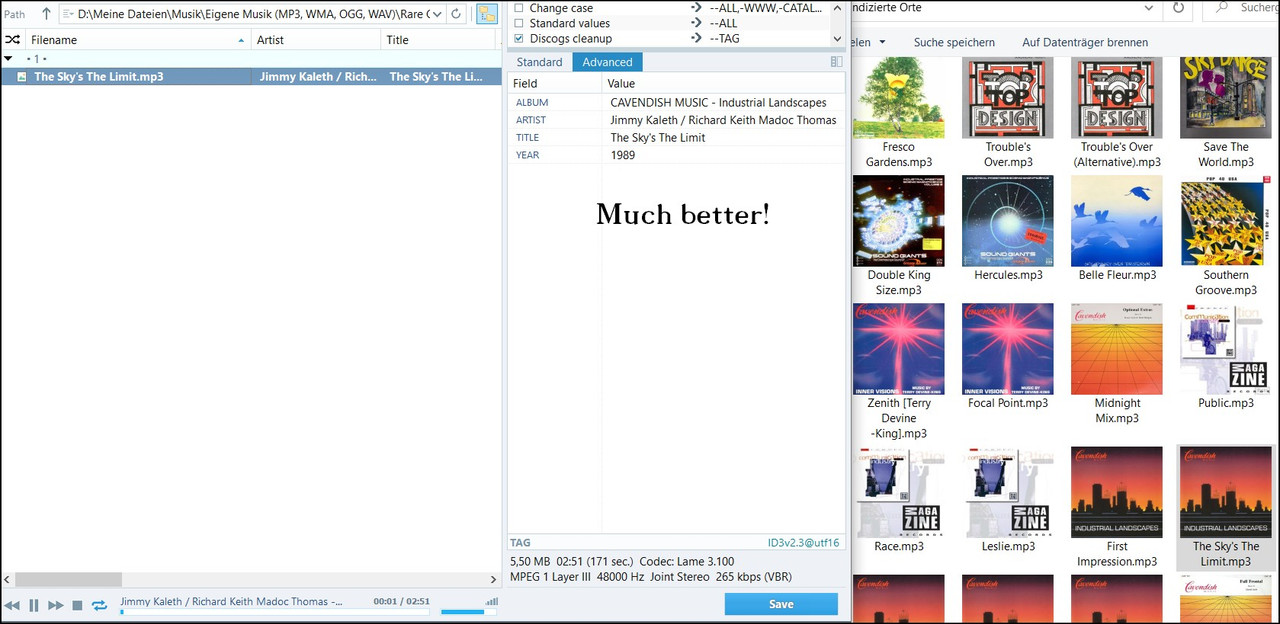Image resolution: width=1280 pixels, height=624 pixels.
Task: Go up one folder level arrow
Action: click(46, 14)
